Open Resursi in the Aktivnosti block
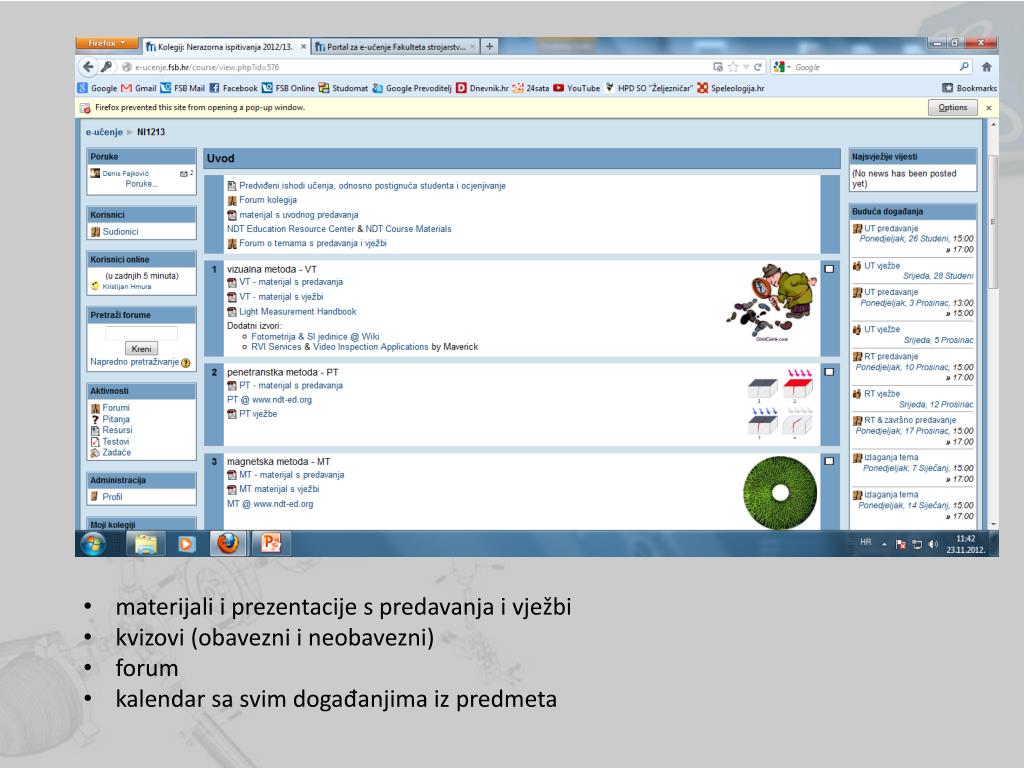 [x=117, y=430]
